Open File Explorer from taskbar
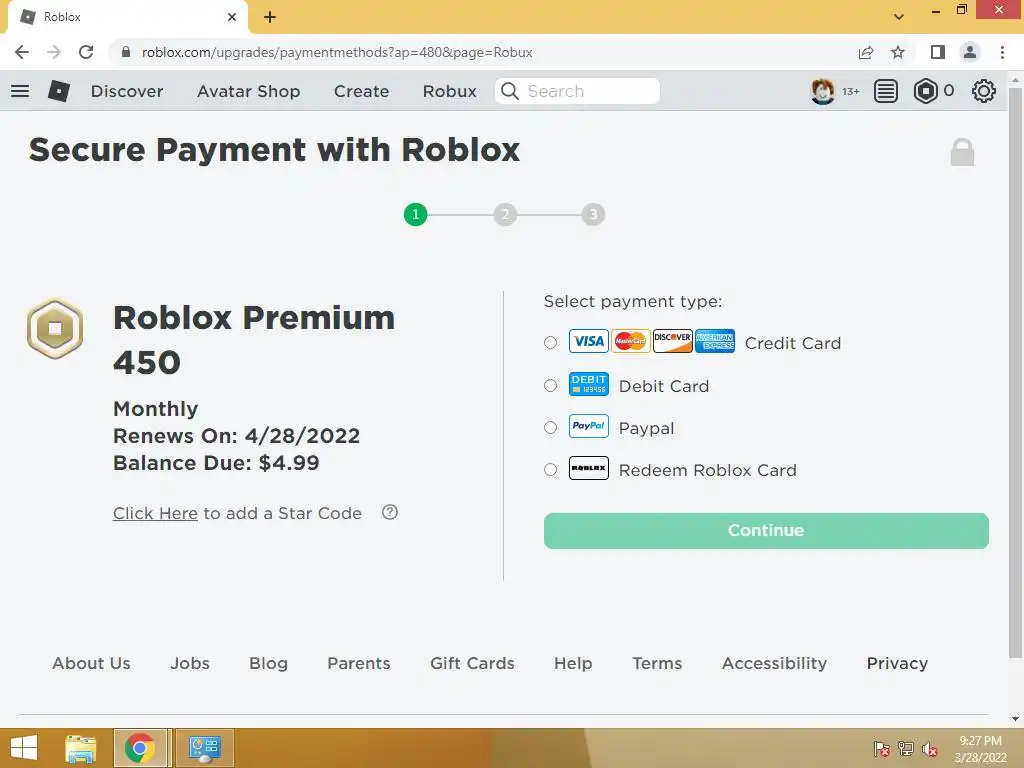1024x768 pixels. (x=81, y=748)
